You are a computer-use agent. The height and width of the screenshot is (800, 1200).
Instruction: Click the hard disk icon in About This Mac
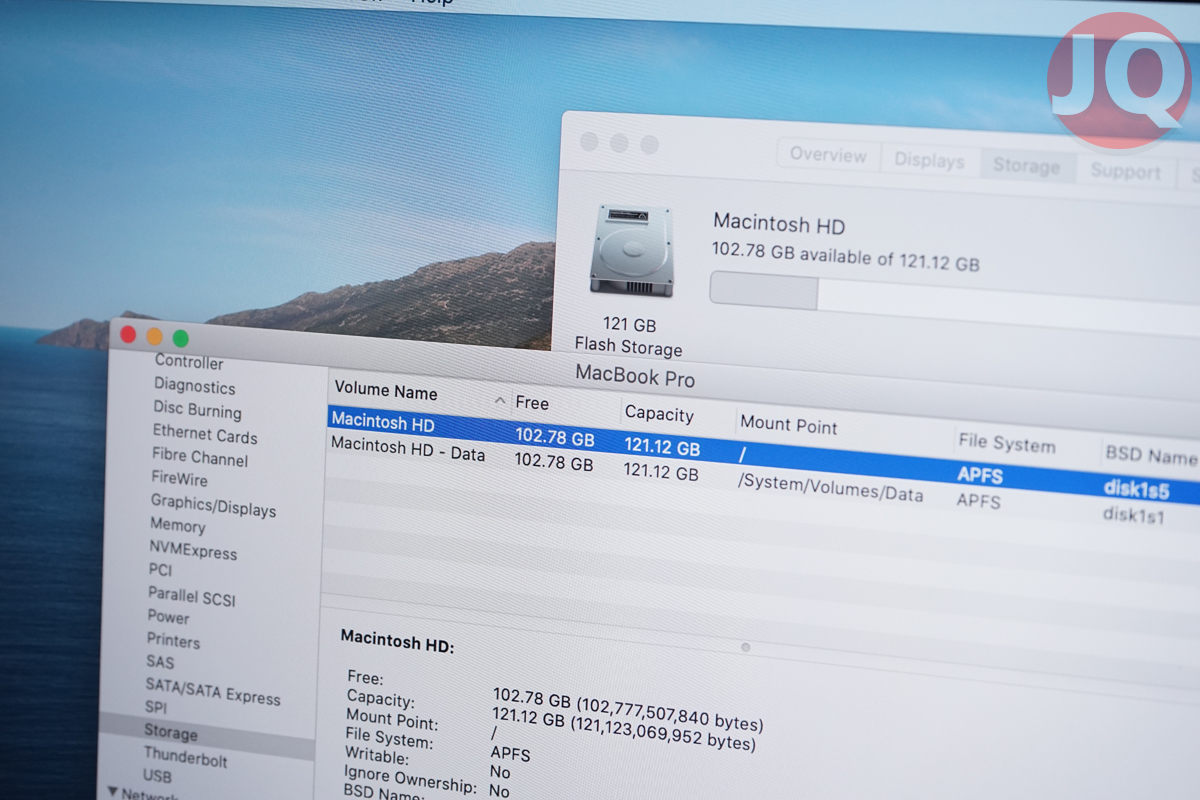(x=631, y=250)
